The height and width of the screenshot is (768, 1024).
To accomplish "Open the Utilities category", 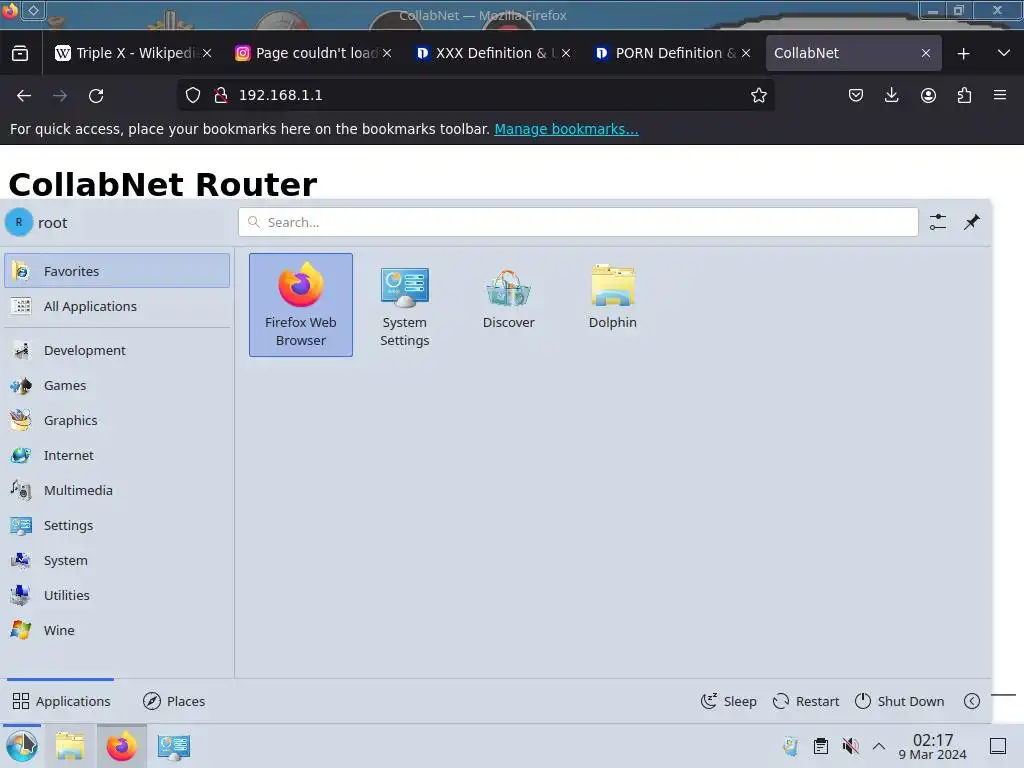I will (117, 596).
